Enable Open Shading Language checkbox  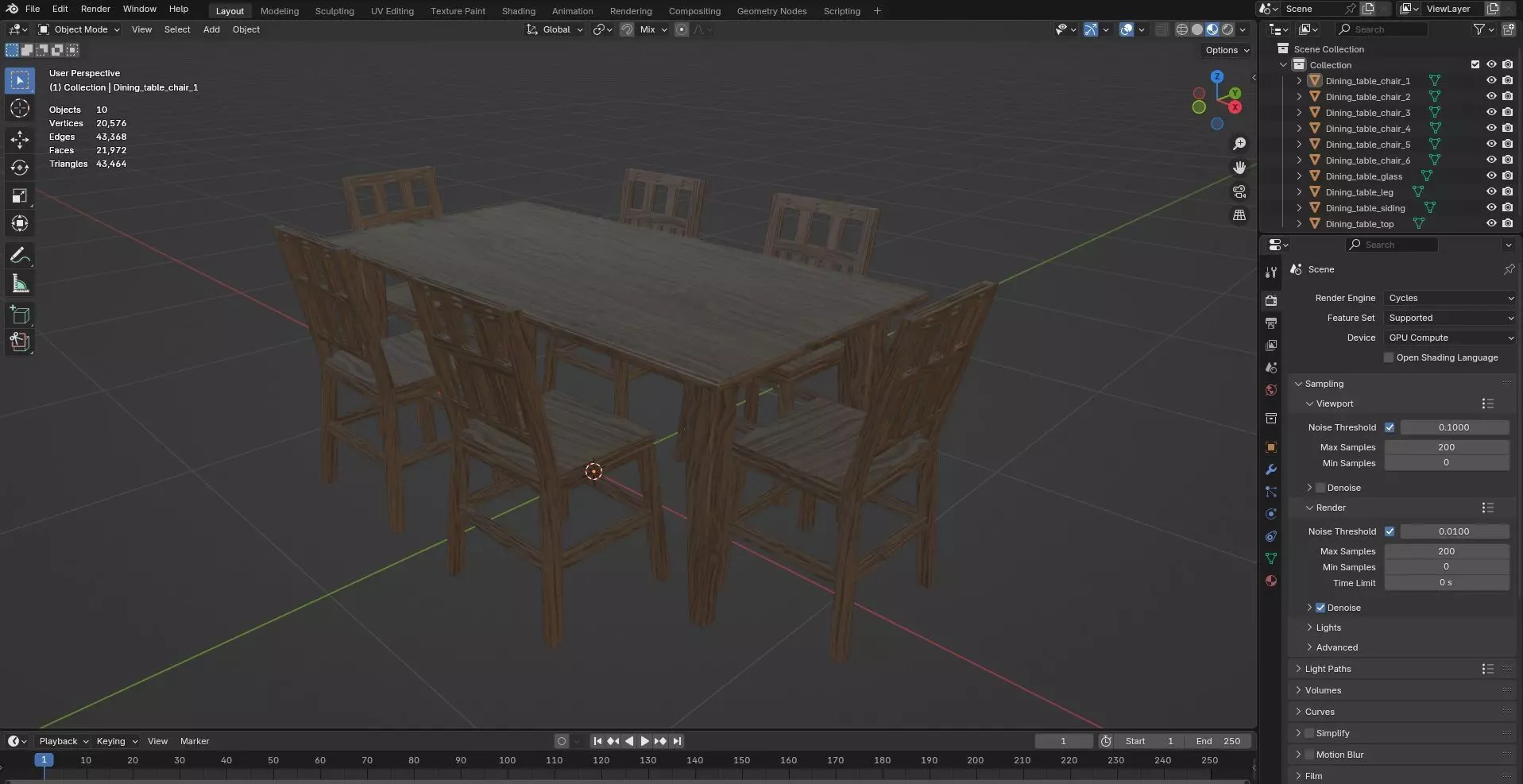pos(1389,357)
